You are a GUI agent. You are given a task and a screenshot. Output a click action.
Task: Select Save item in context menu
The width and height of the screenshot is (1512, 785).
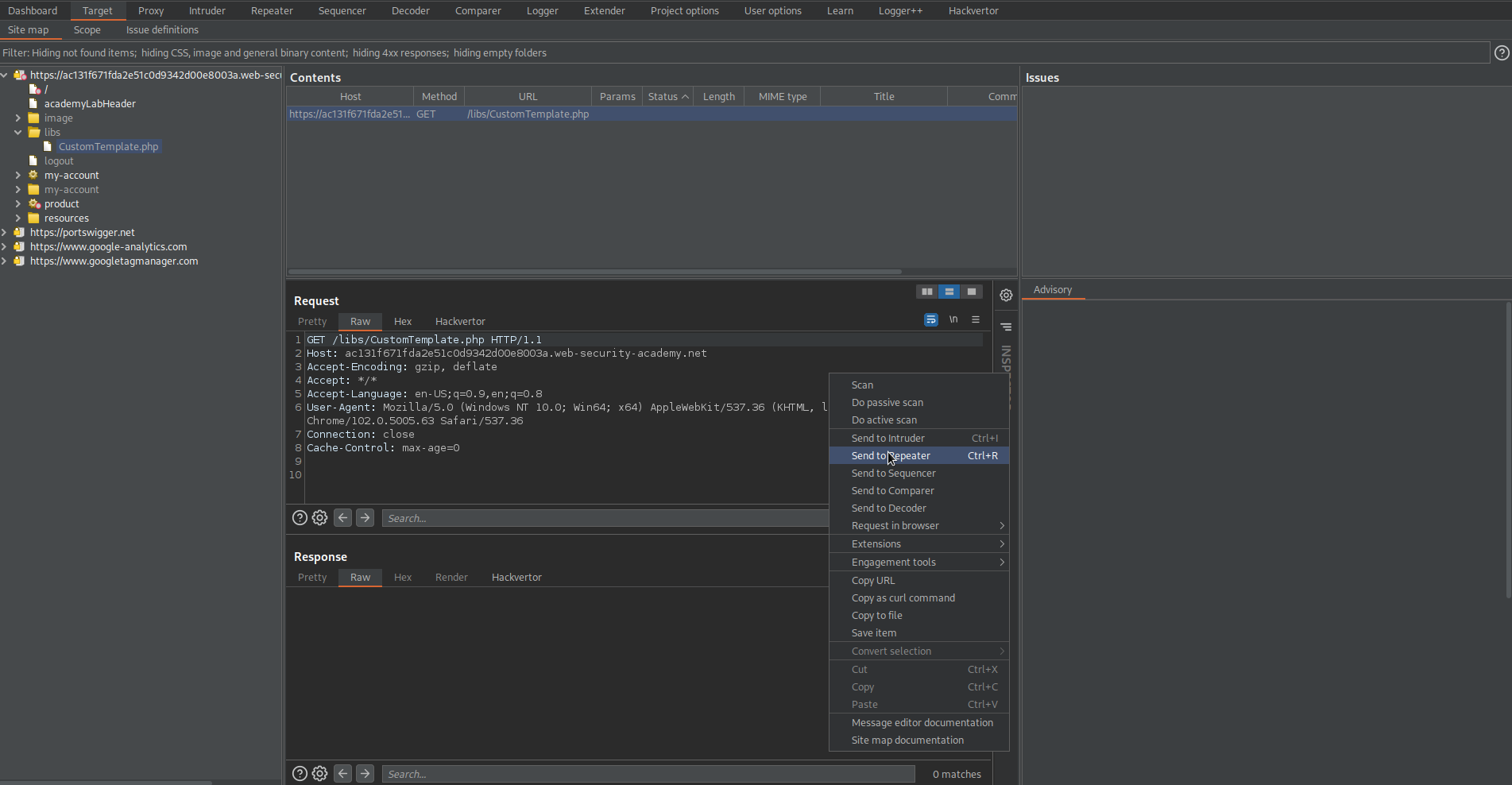[x=919, y=632]
